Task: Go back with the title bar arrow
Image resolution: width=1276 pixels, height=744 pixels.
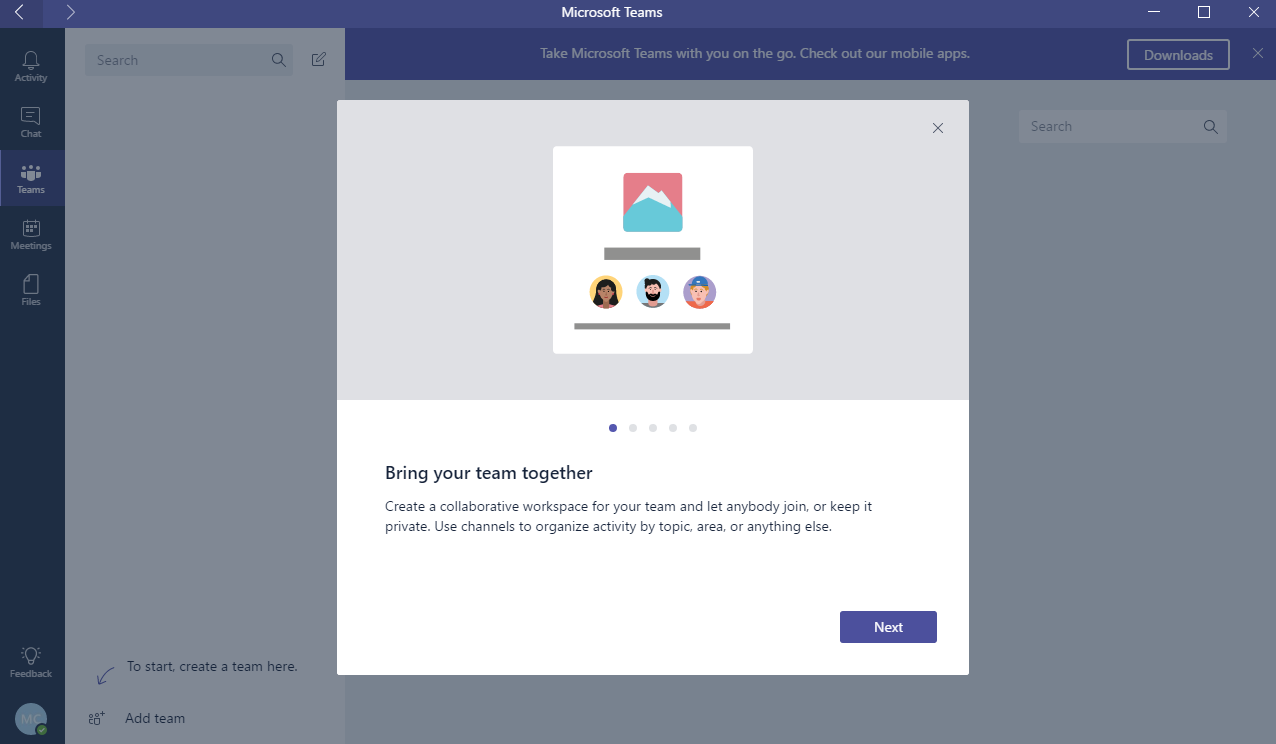Action: click(x=19, y=13)
